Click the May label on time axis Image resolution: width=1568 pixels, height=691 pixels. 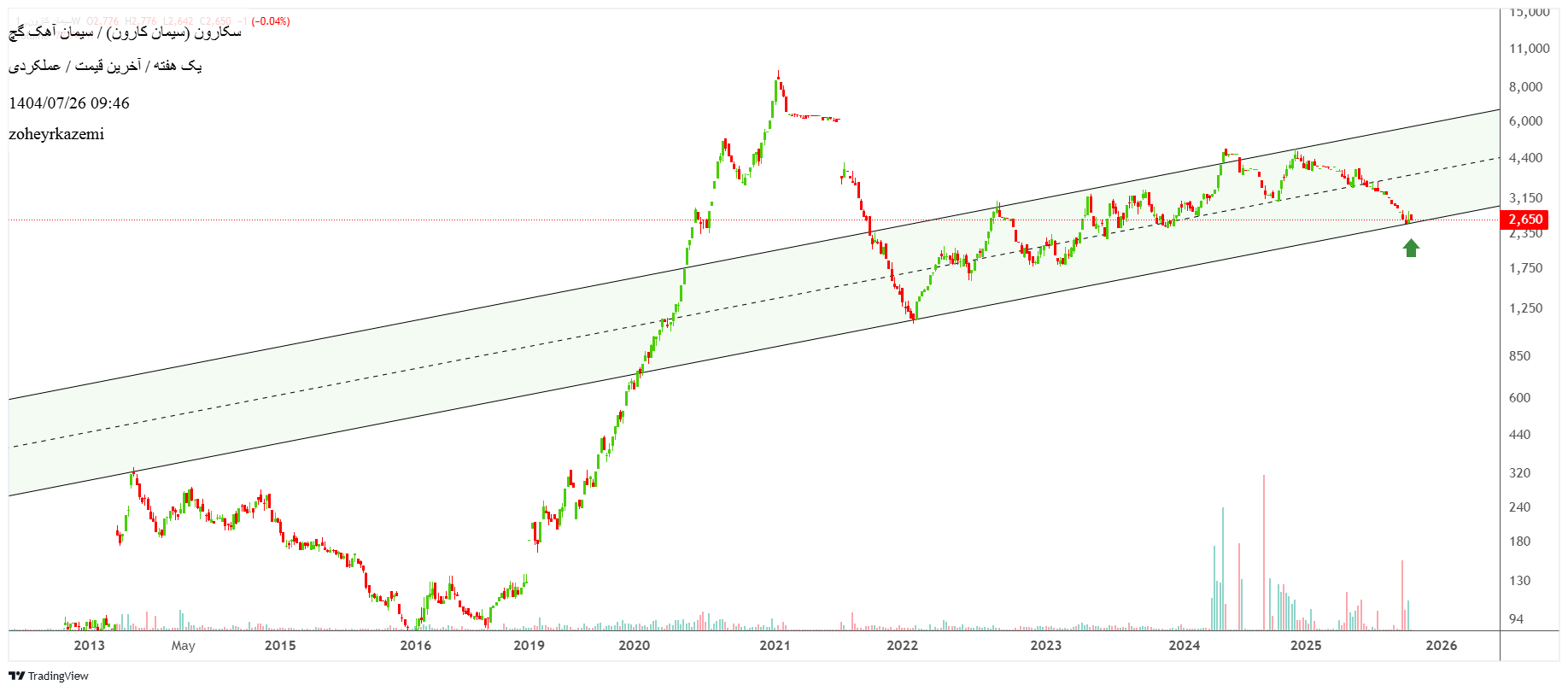pos(183,645)
